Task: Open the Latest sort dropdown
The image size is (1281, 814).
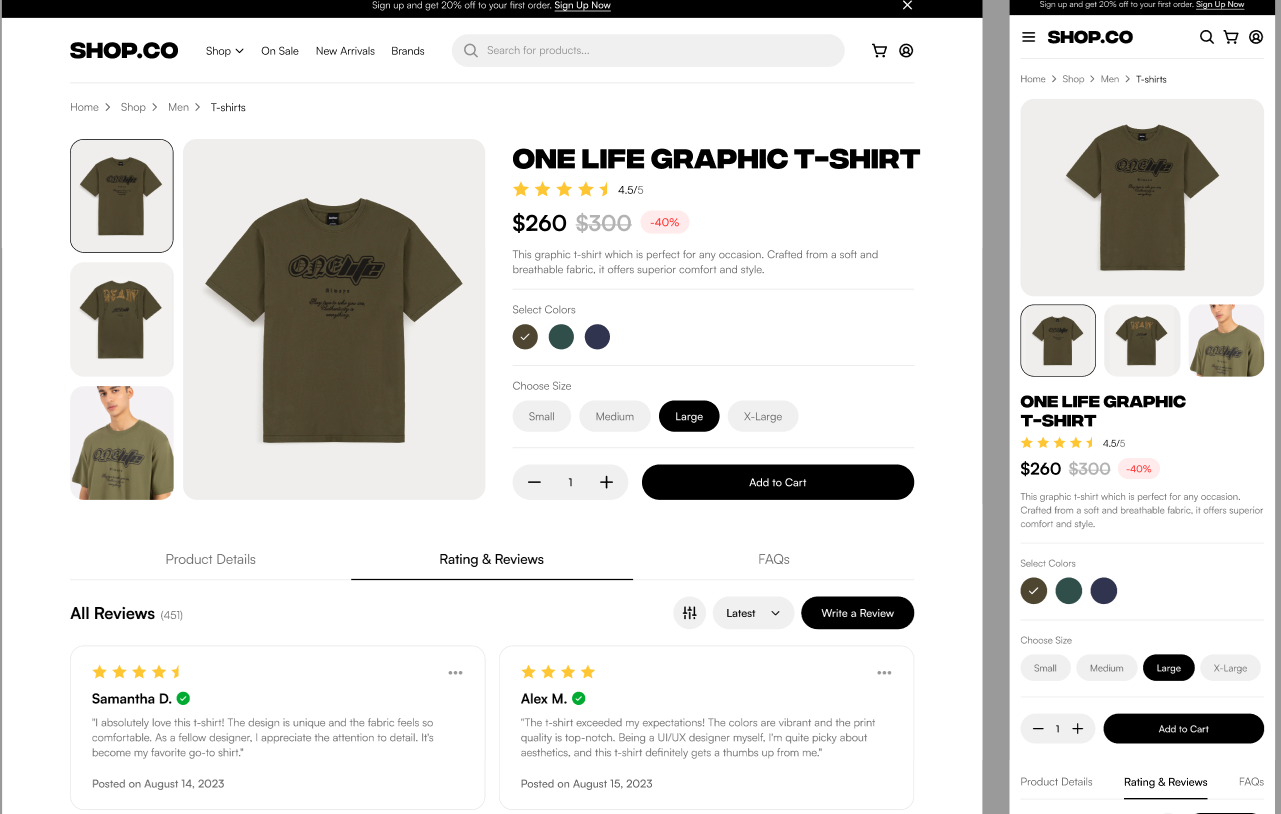Action: pyautogui.click(x=753, y=613)
